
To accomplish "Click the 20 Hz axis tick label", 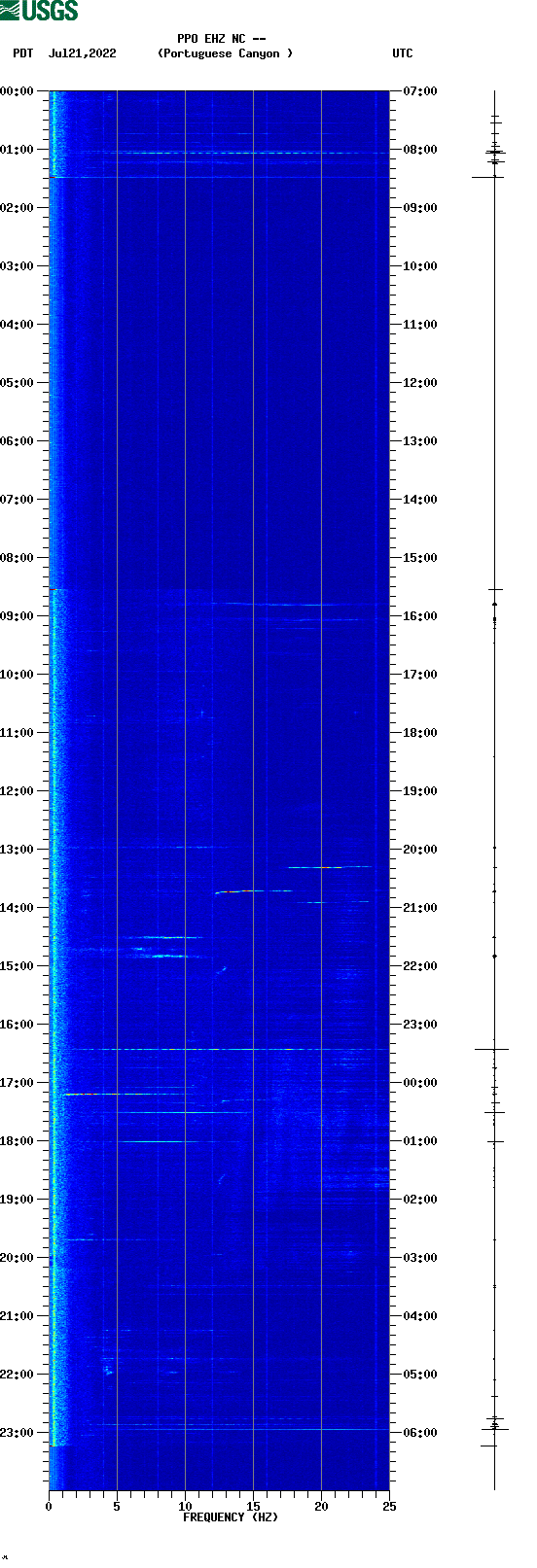I will point(321,1506).
